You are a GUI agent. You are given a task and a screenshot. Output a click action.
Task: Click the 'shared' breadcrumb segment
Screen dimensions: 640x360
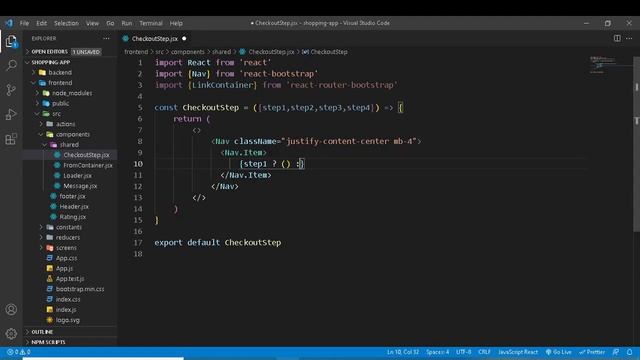point(222,52)
